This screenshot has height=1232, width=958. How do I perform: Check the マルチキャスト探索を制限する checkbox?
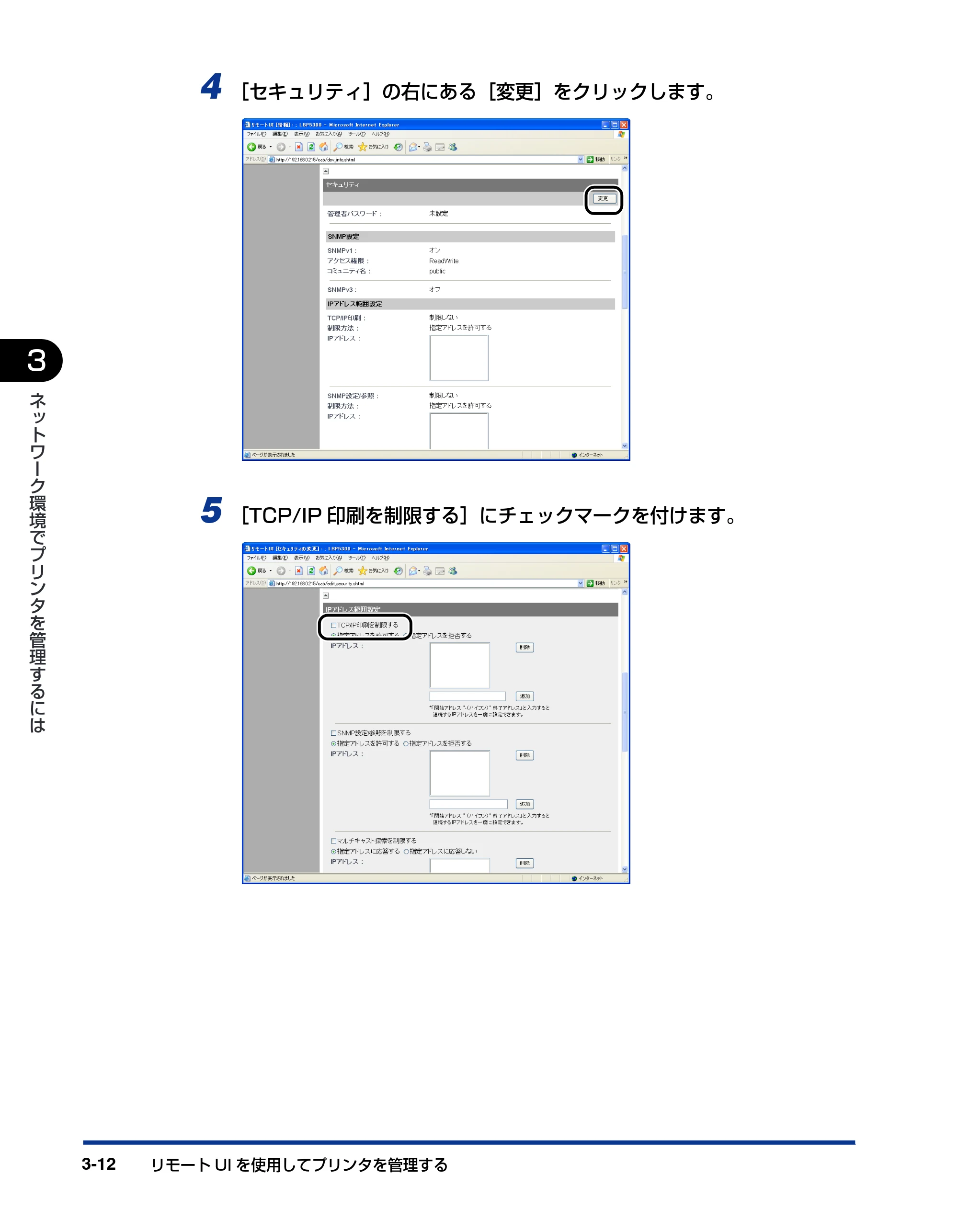pos(333,841)
